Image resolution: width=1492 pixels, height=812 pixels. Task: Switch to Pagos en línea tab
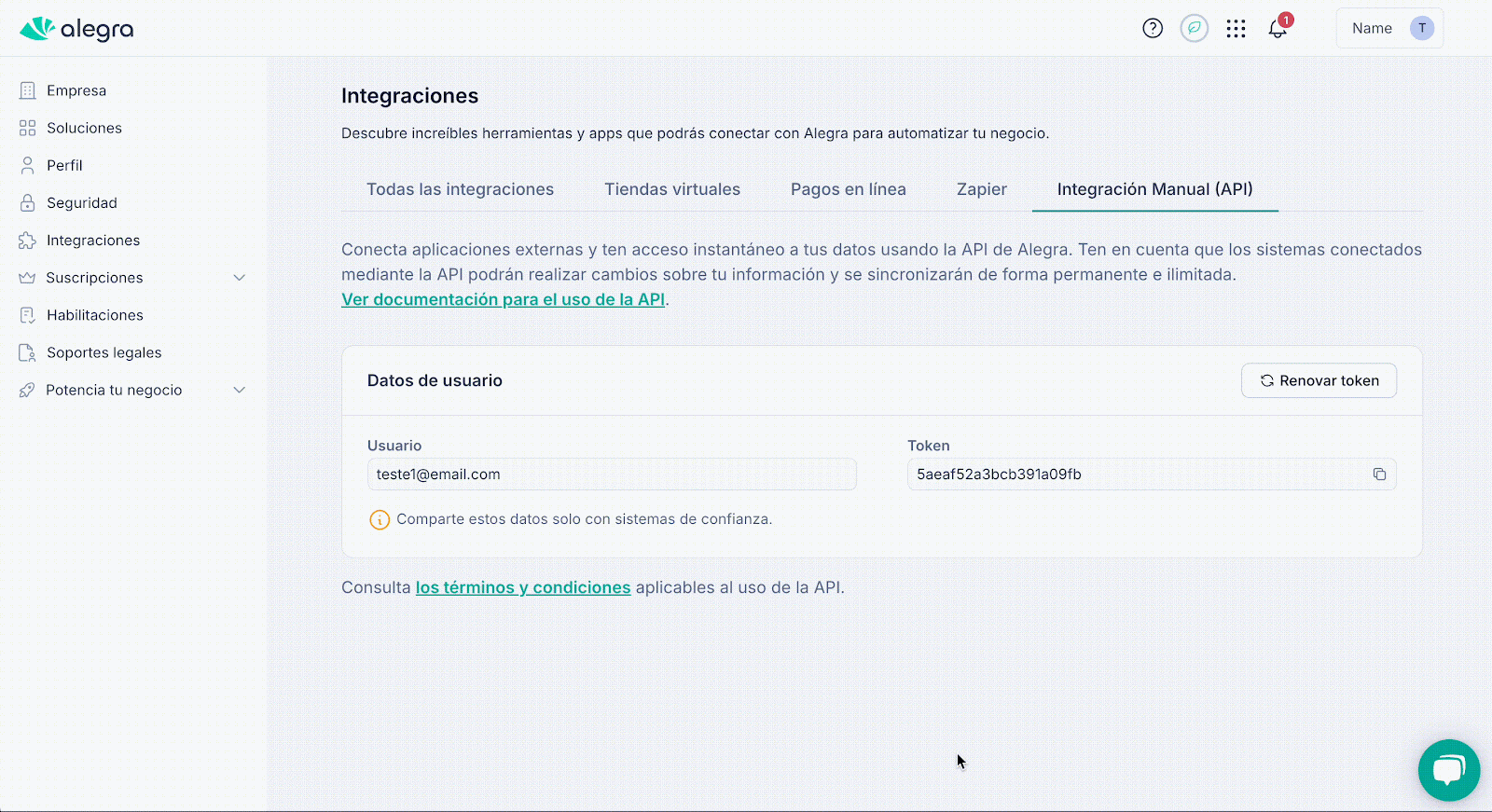tap(849, 189)
